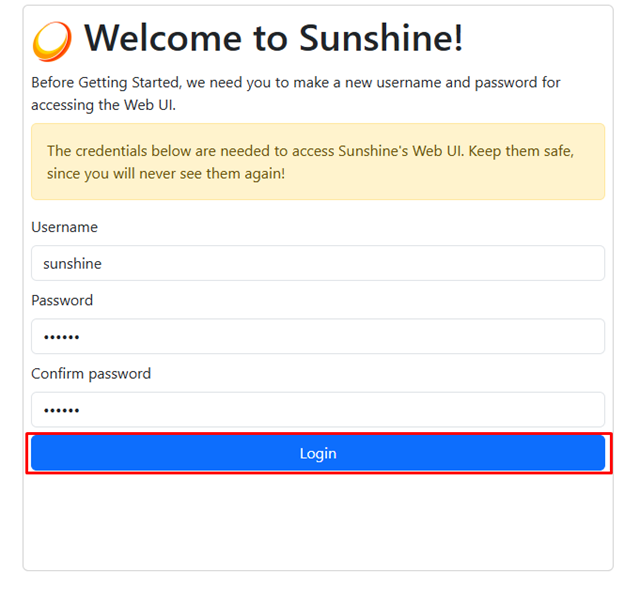624x589 pixels.
Task: Click the word "Sunshine!" in the title
Action: coord(381,39)
